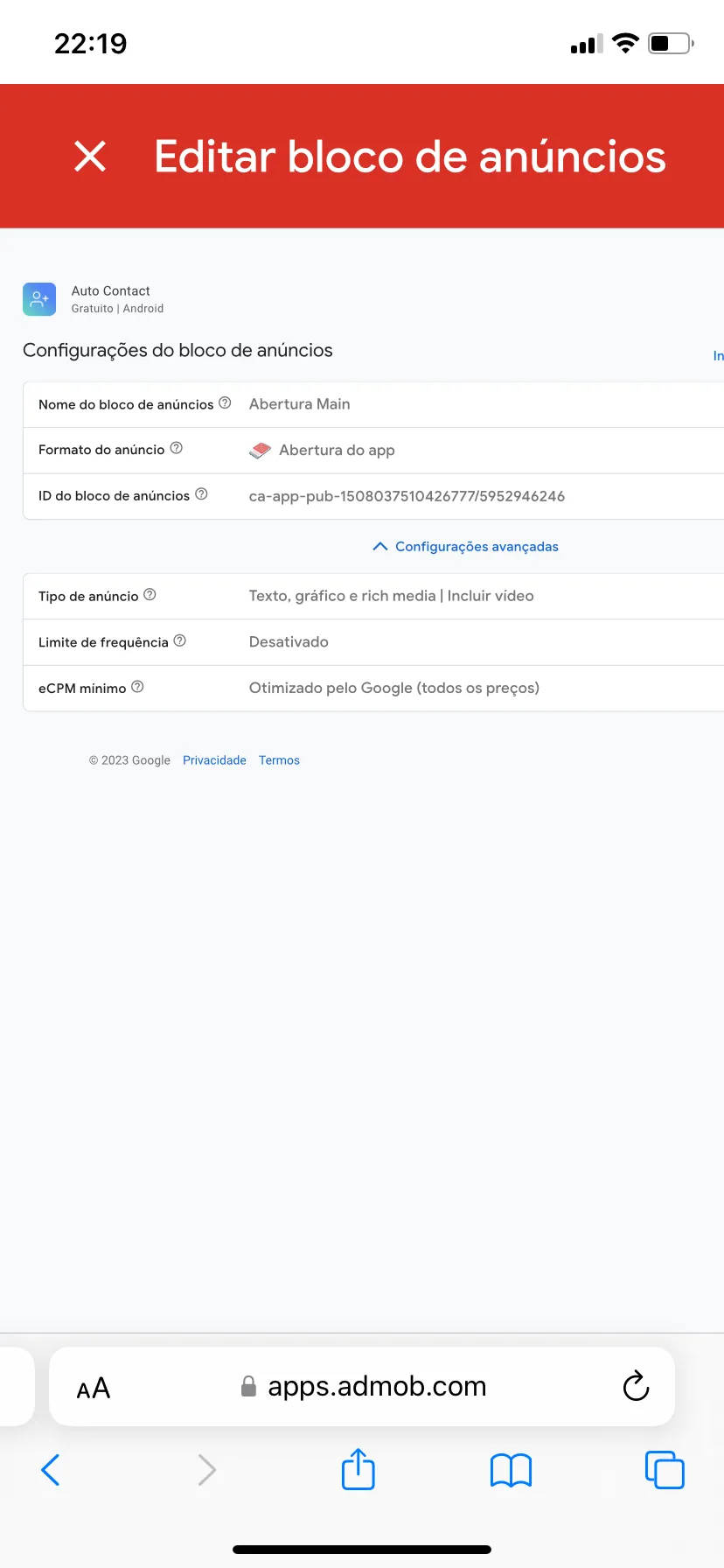Collapse Configurações avançadas section
Viewport: 724px width, 1568px height.
[466, 546]
